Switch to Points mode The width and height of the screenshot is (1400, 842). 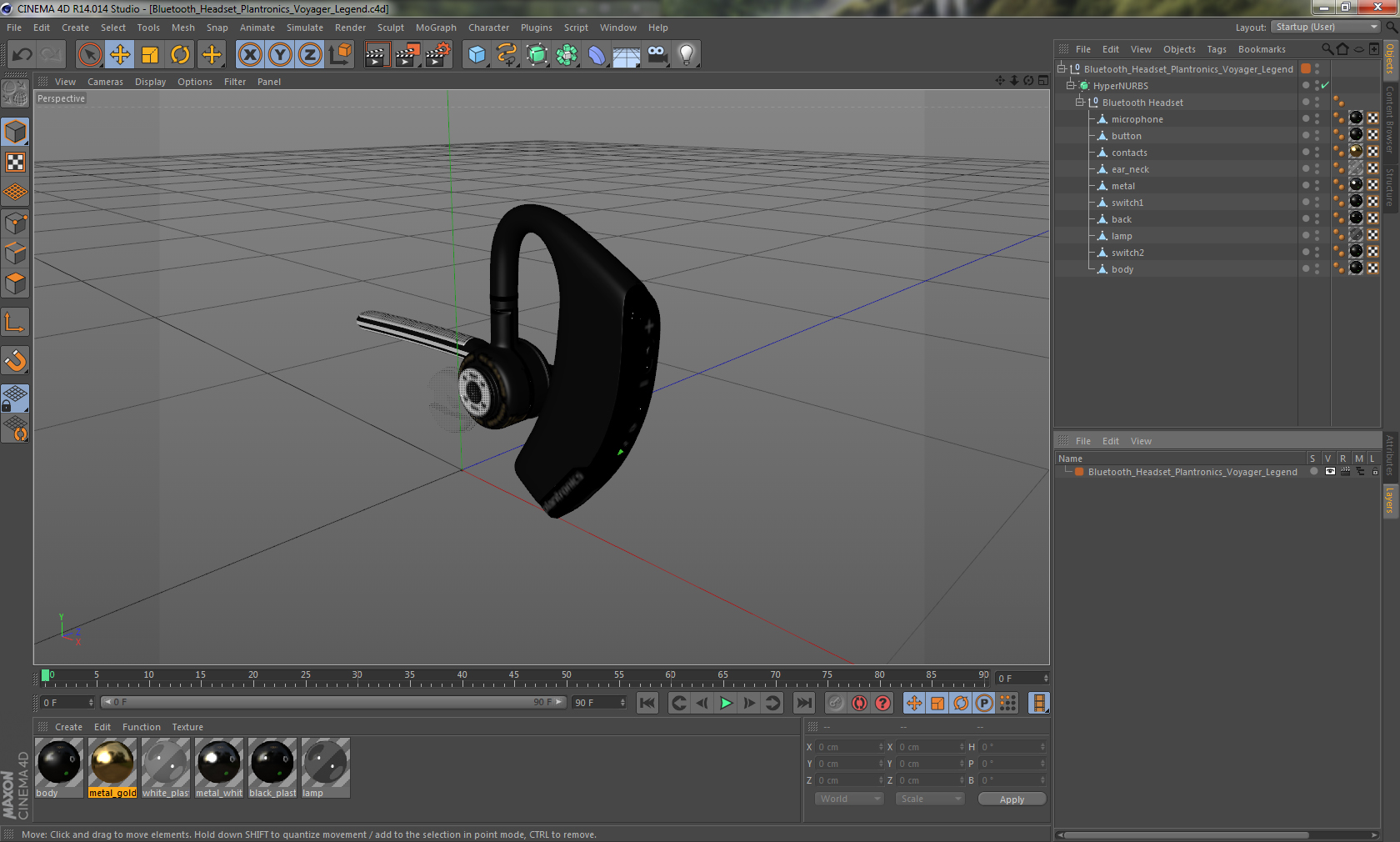tap(16, 223)
